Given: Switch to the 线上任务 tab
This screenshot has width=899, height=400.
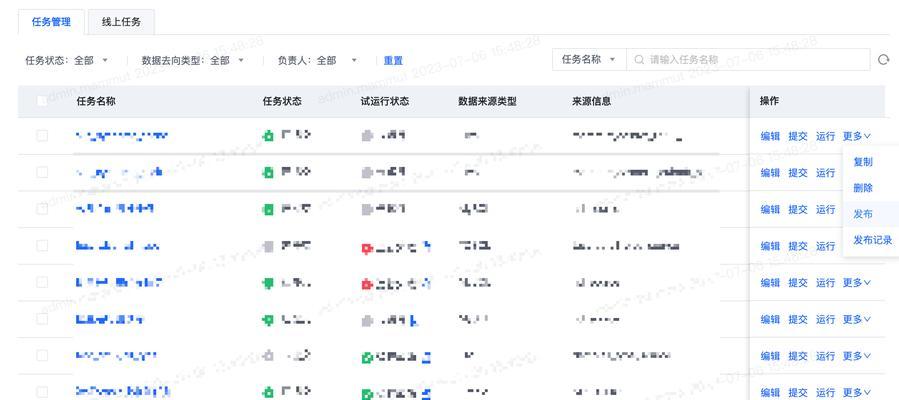Looking at the screenshot, I should [x=121, y=22].
